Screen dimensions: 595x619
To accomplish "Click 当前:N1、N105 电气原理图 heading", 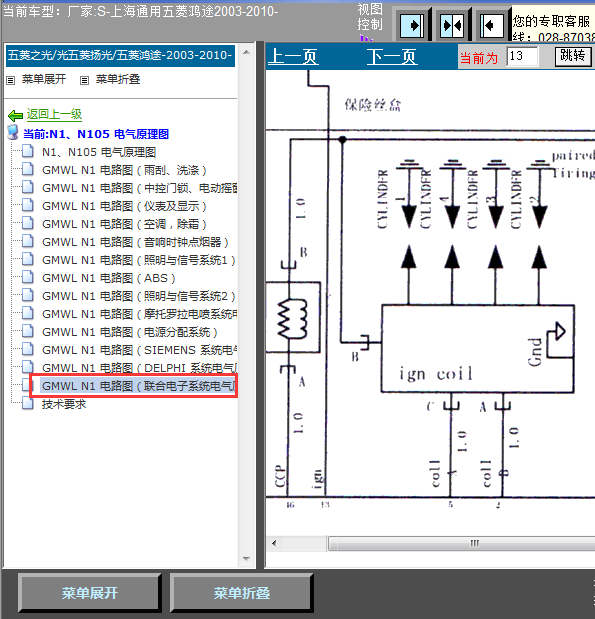I will 96,134.
